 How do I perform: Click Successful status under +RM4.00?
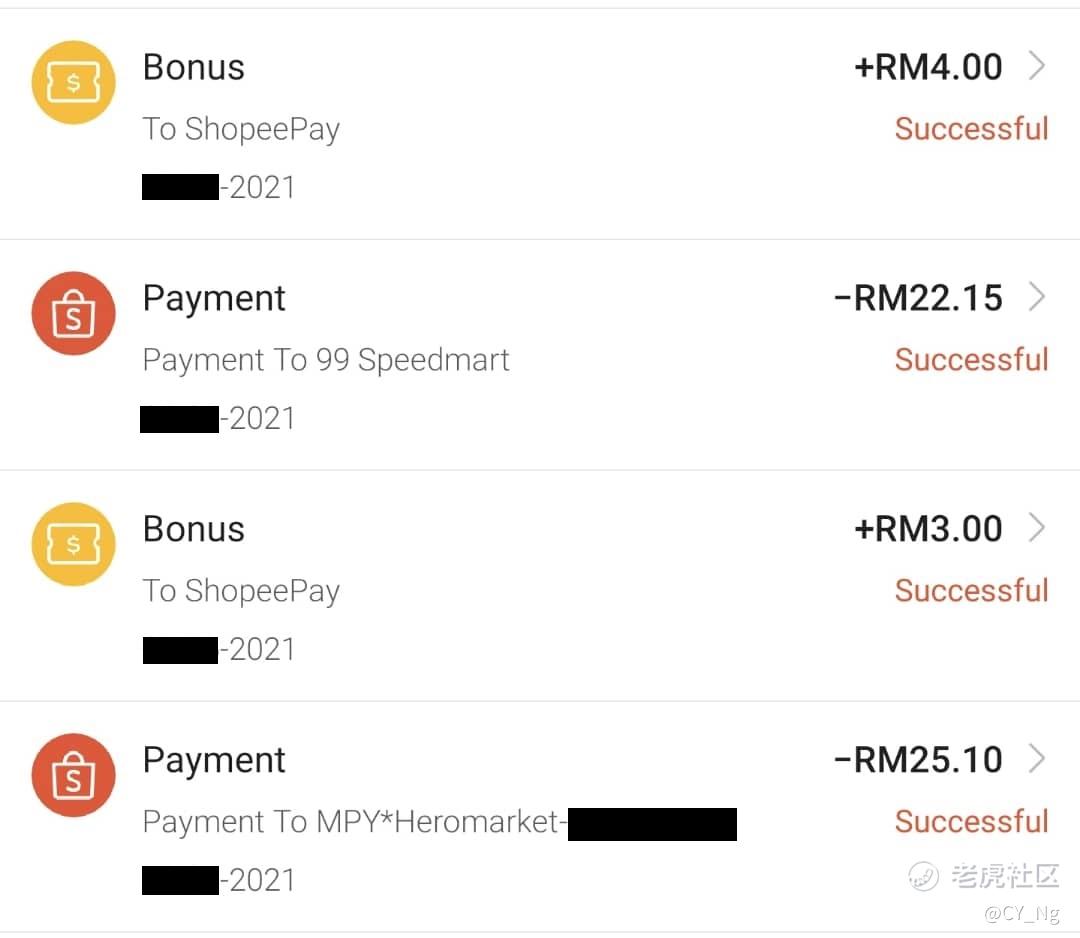(x=971, y=129)
